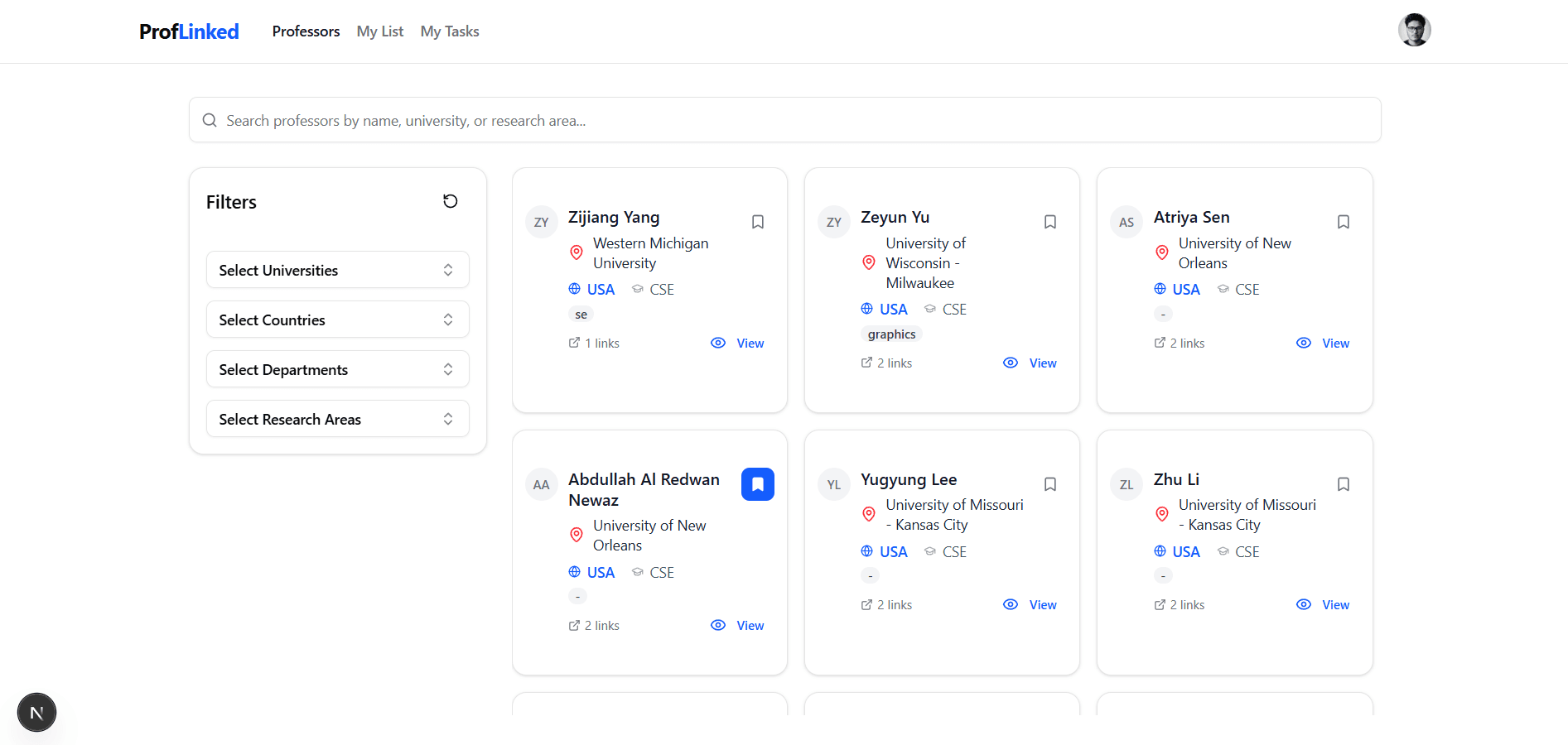Click USA on Zhu Li's card
This screenshot has width=1568, height=745.
(1186, 551)
